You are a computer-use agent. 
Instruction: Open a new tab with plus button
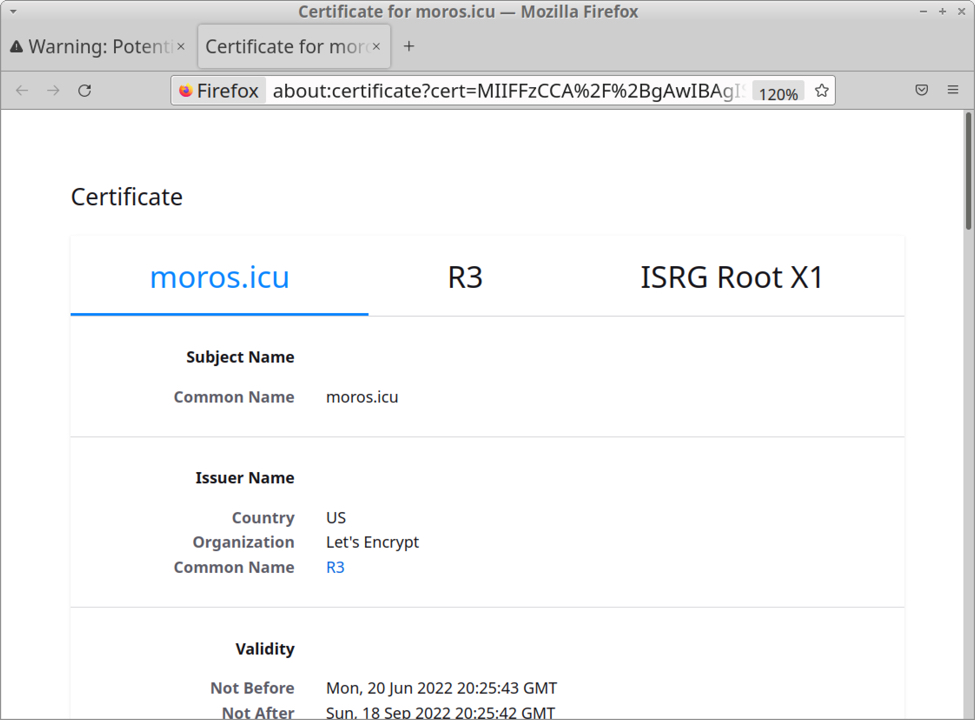[x=409, y=46]
